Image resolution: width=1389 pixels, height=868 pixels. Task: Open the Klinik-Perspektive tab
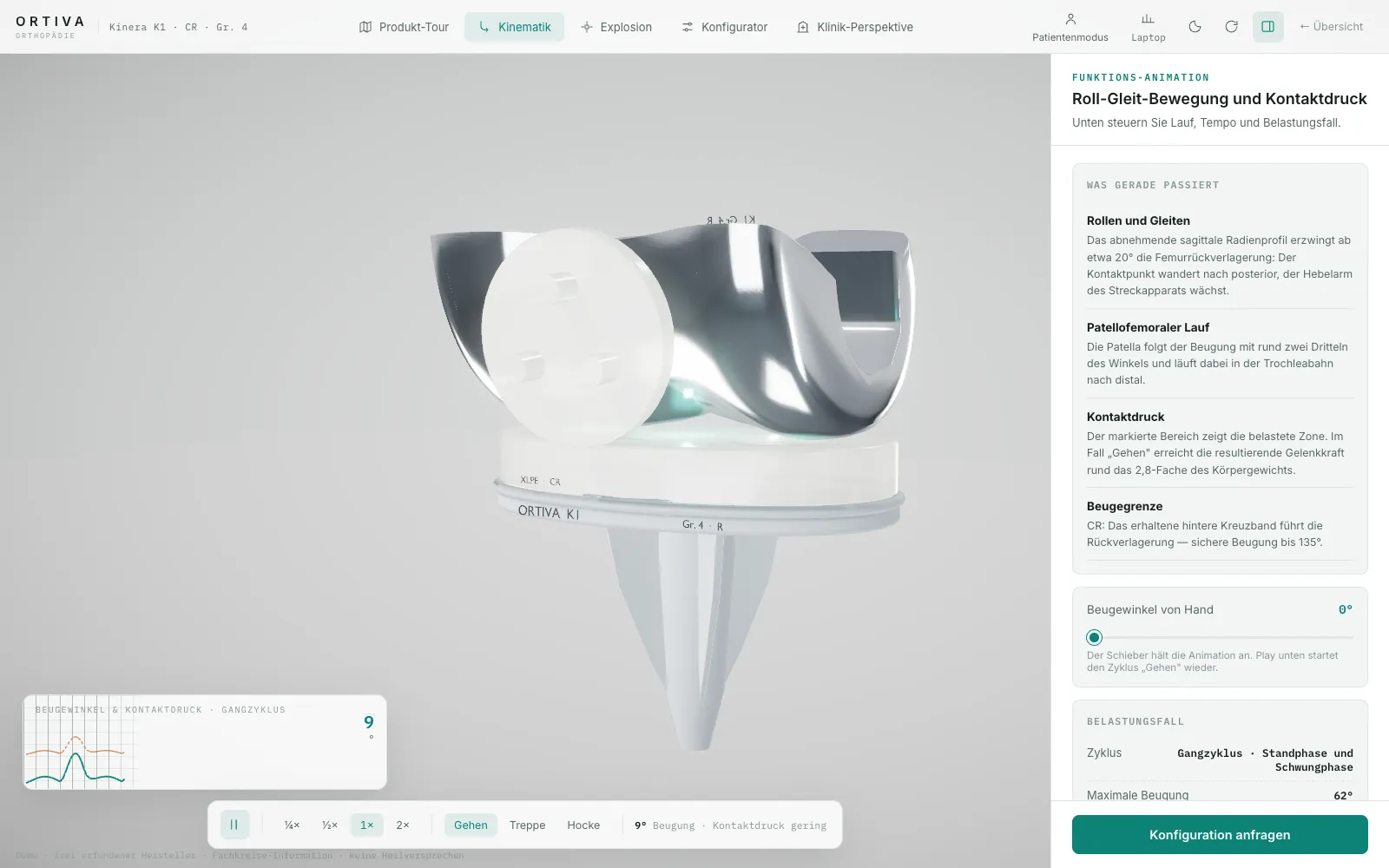[x=855, y=27]
